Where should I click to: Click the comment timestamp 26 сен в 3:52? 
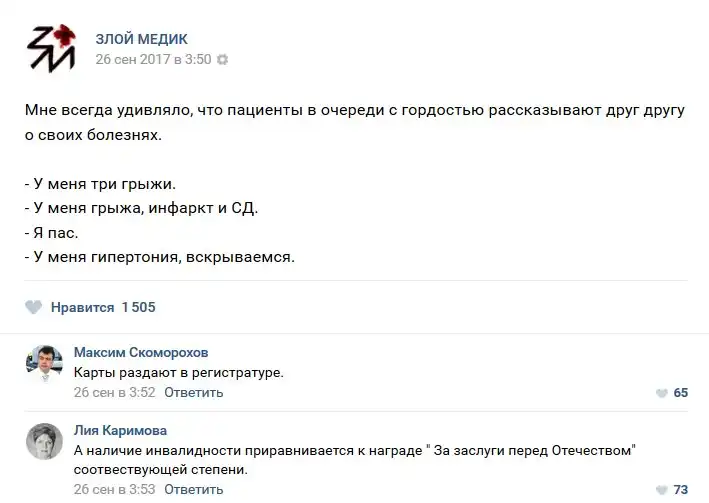(x=115, y=392)
